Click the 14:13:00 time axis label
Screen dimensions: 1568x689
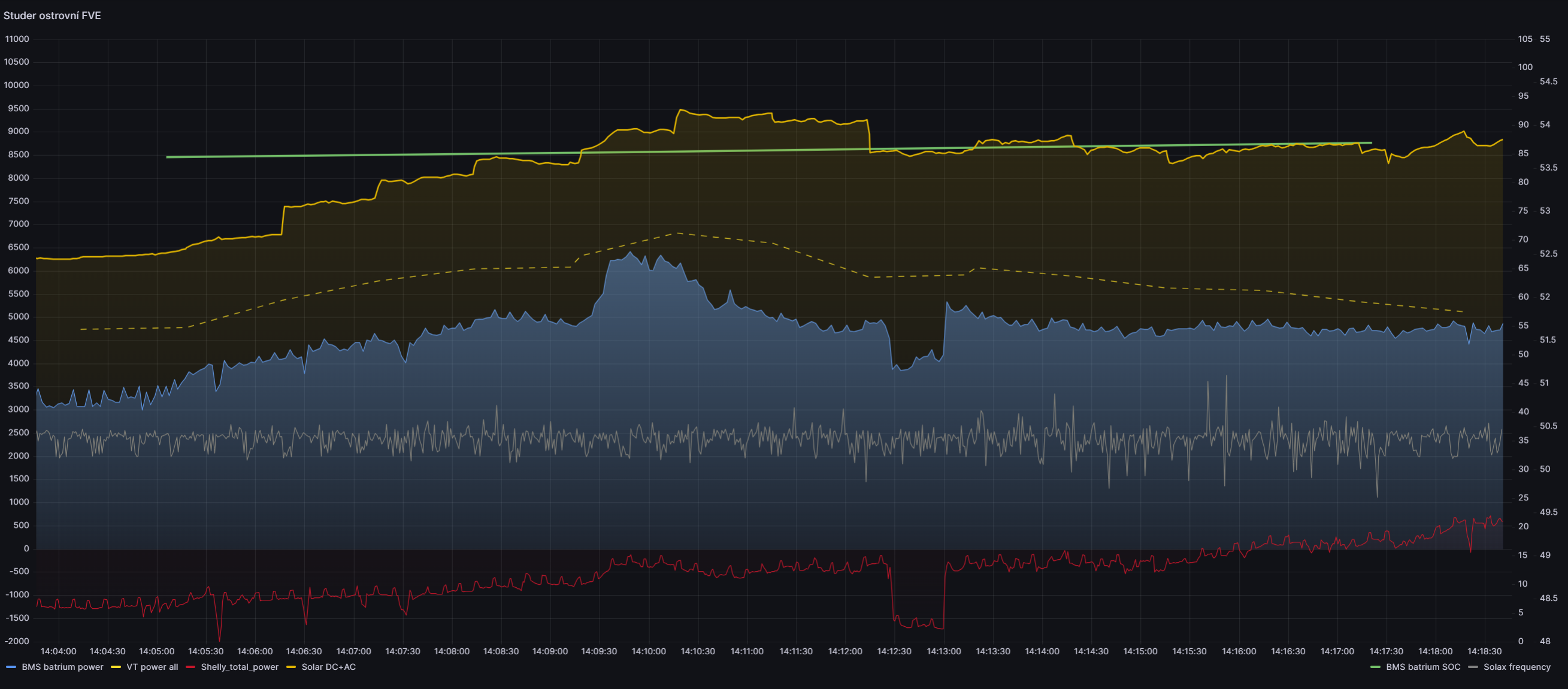click(943, 651)
